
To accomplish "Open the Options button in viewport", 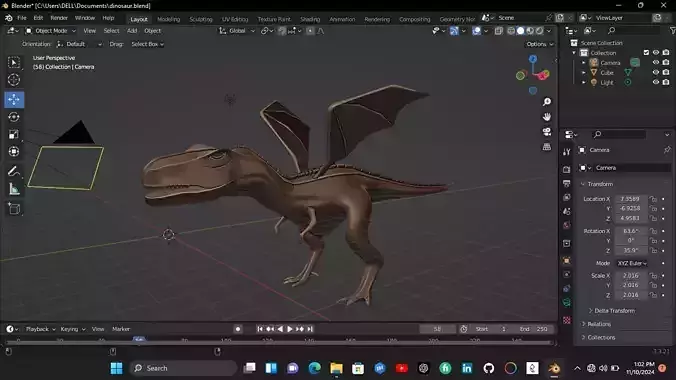I will [539, 44].
